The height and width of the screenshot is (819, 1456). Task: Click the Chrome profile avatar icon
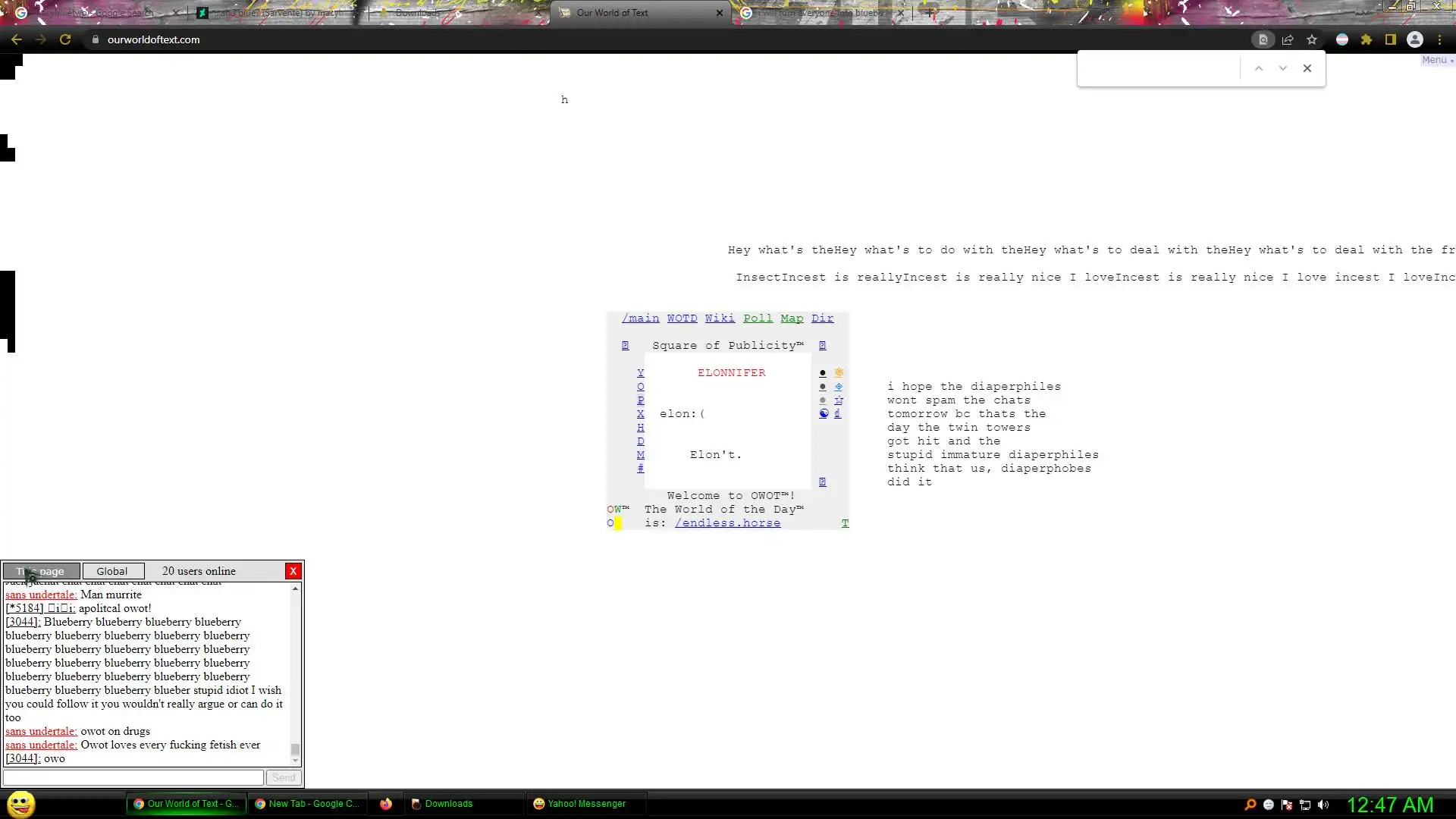pyautogui.click(x=1415, y=39)
